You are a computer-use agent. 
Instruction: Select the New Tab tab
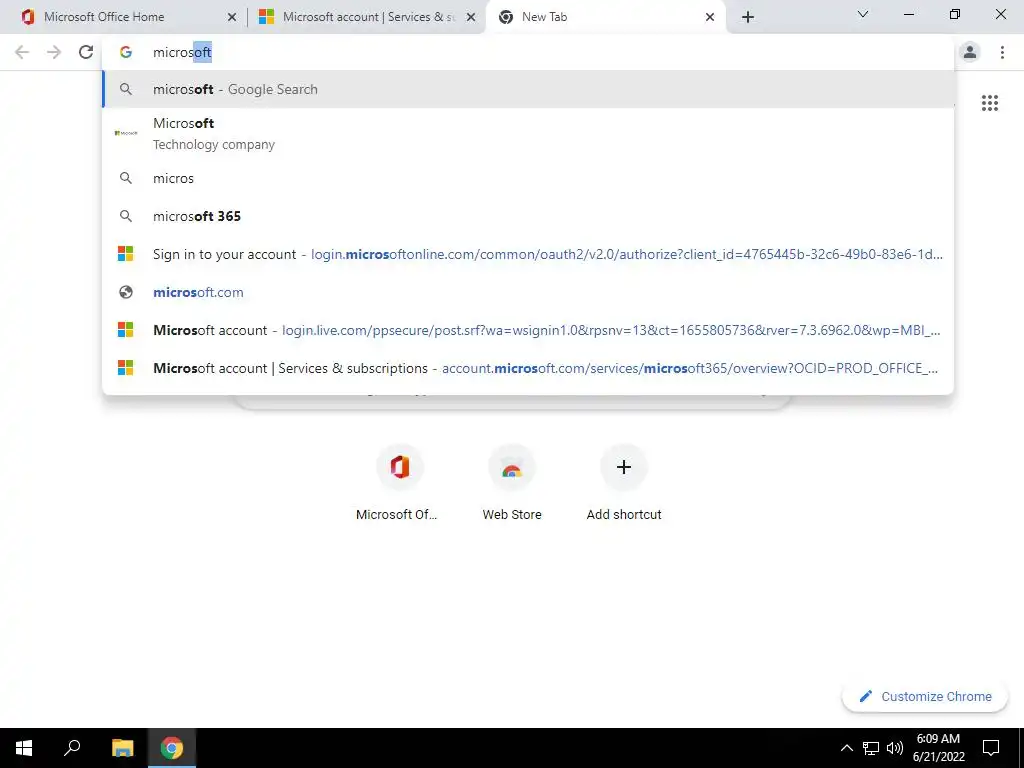[x=604, y=17]
